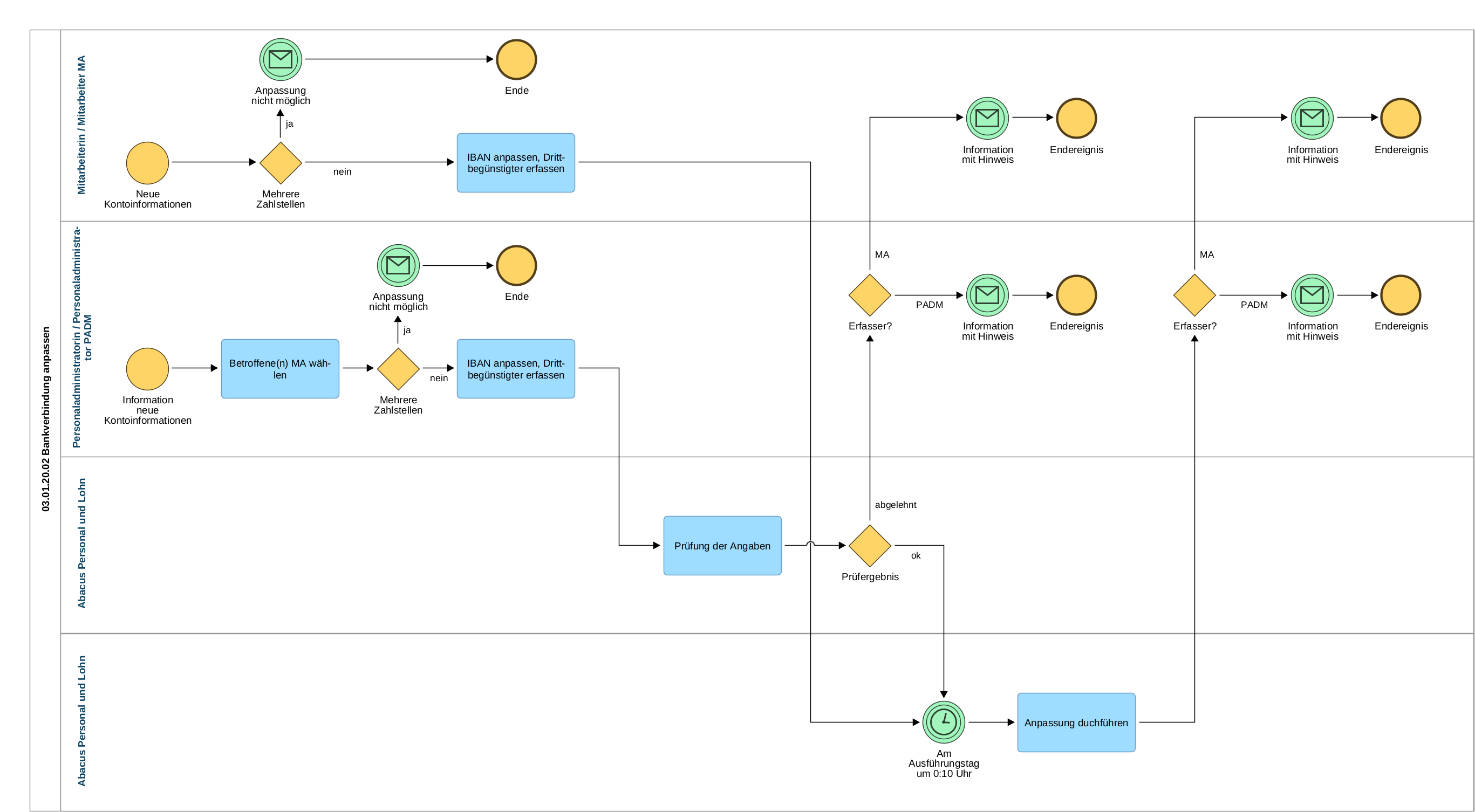Select the 'Ende' end event in the PADM lane
Viewport: 1475px width, 812px height.
tap(516, 265)
